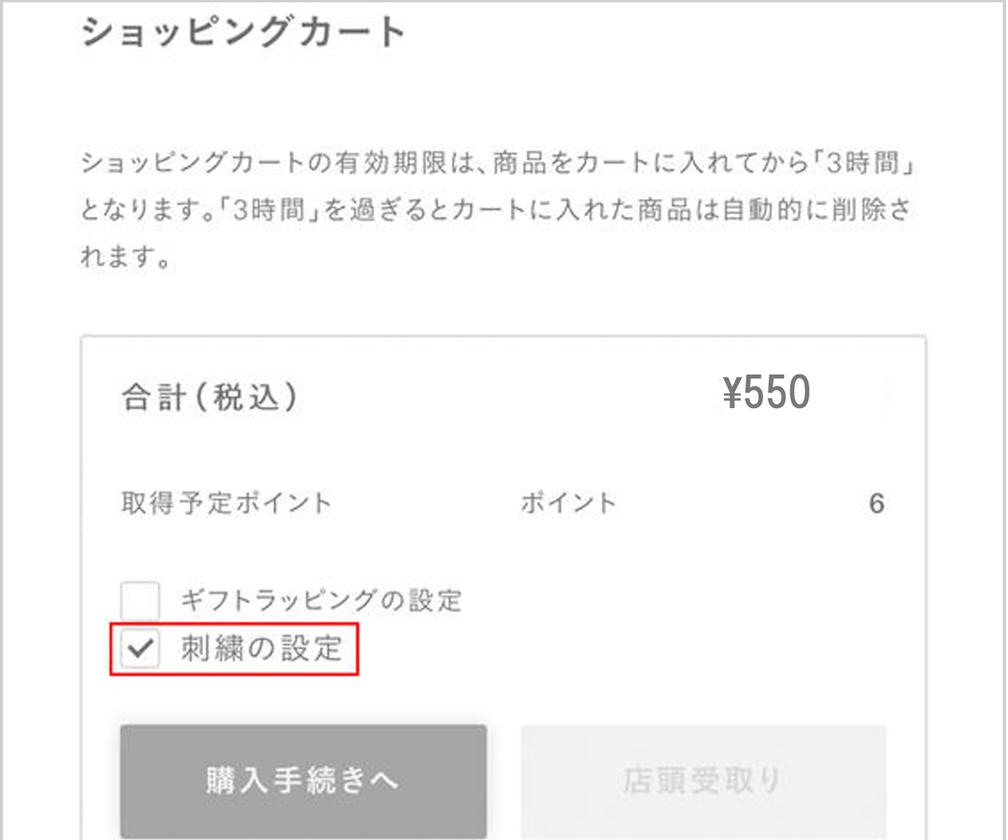The width and height of the screenshot is (1008, 840).
Task: Click the ポイント unit label
Action: pos(568,503)
